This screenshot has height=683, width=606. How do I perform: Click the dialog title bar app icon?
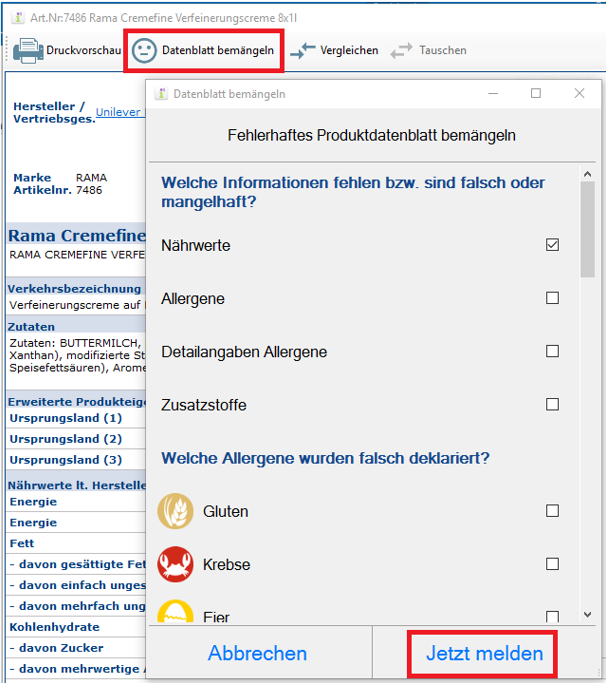[161, 94]
